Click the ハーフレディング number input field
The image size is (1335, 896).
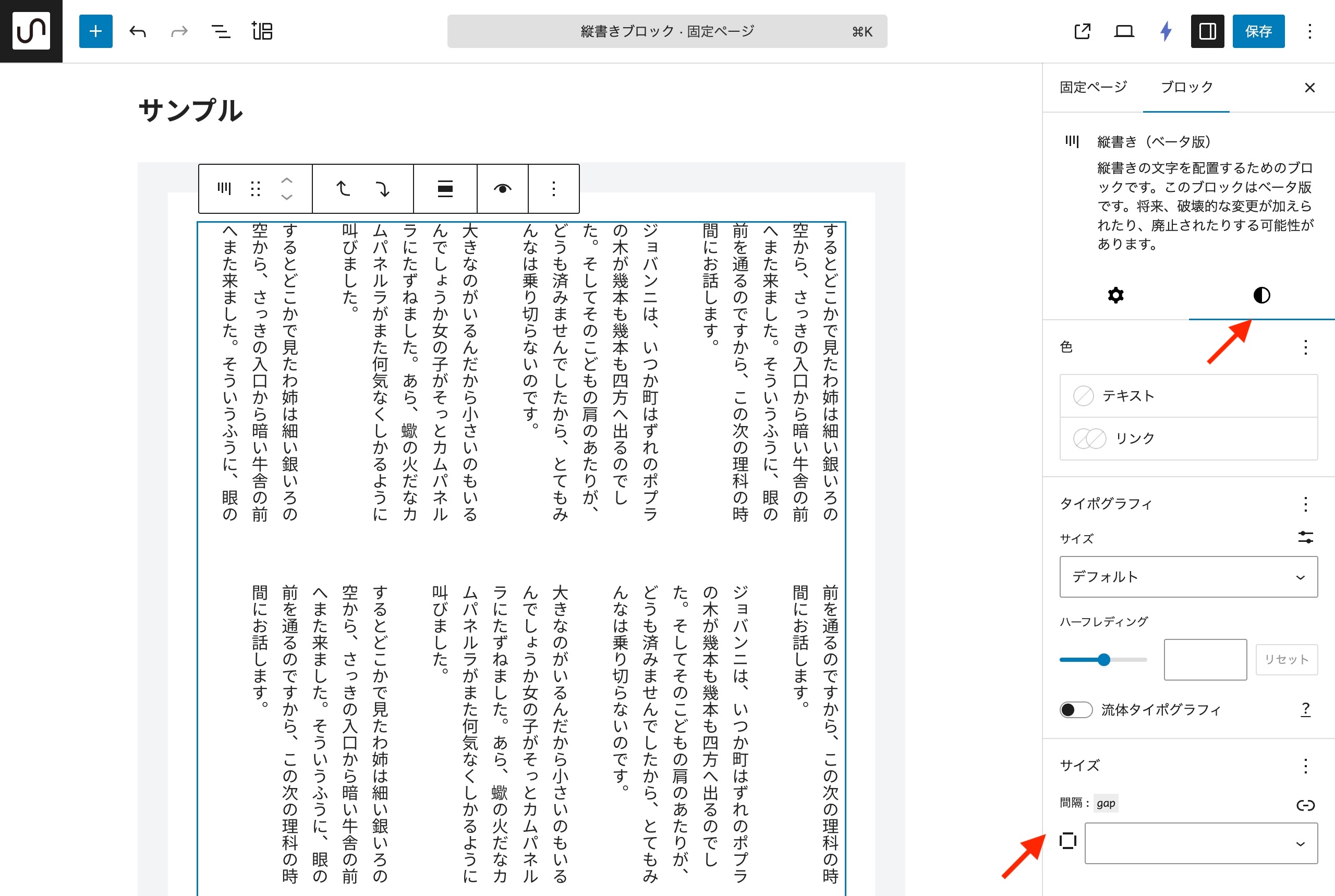pyautogui.click(x=1205, y=659)
